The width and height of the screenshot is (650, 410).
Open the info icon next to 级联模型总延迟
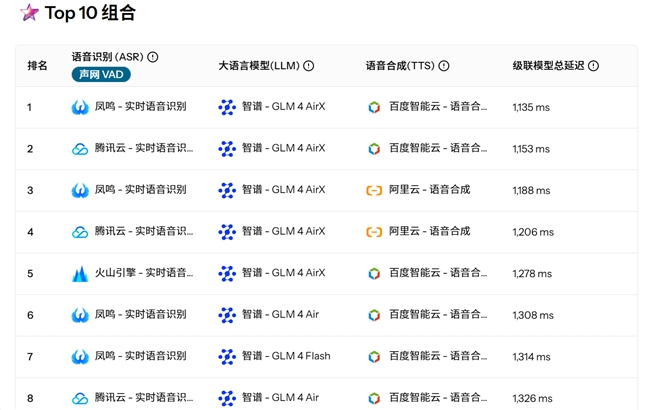(x=593, y=66)
